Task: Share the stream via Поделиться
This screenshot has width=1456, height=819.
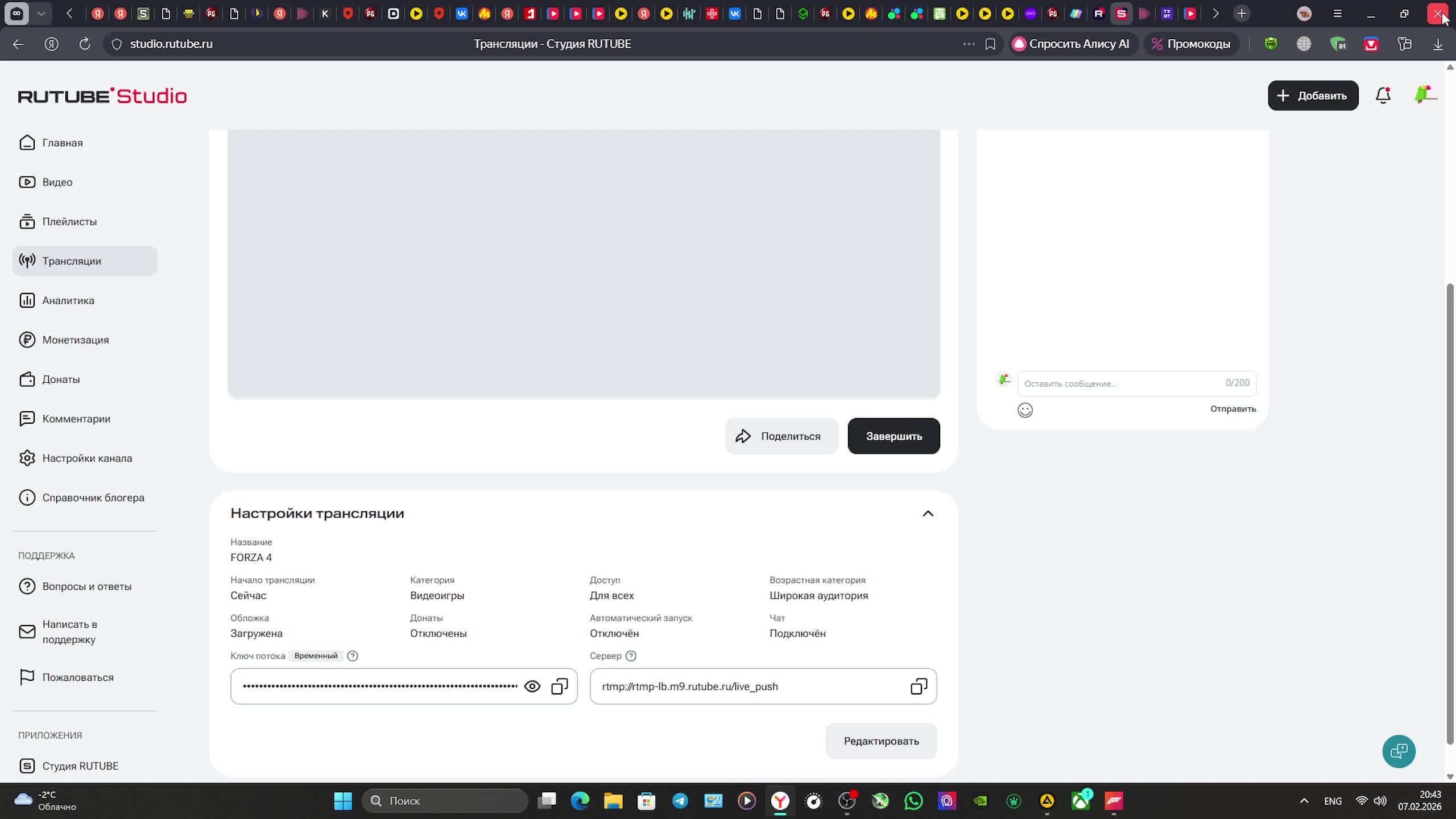Action: tap(781, 436)
